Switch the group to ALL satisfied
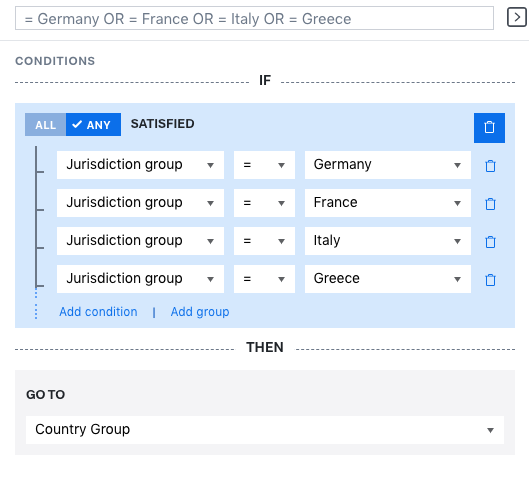This screenshot has width=529, height=477. (x=46, y=124)
